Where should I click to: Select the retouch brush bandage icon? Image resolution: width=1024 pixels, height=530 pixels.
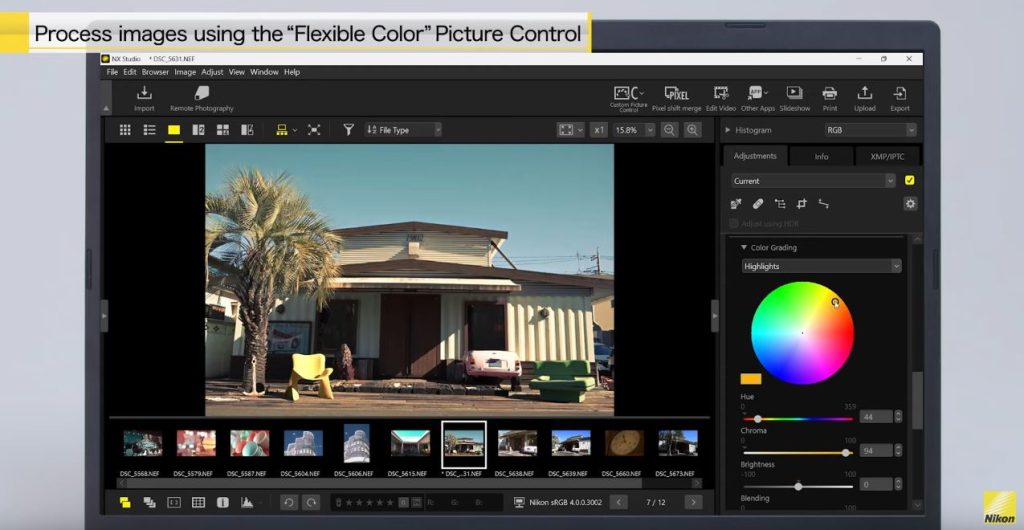click(x=758, y=204)
